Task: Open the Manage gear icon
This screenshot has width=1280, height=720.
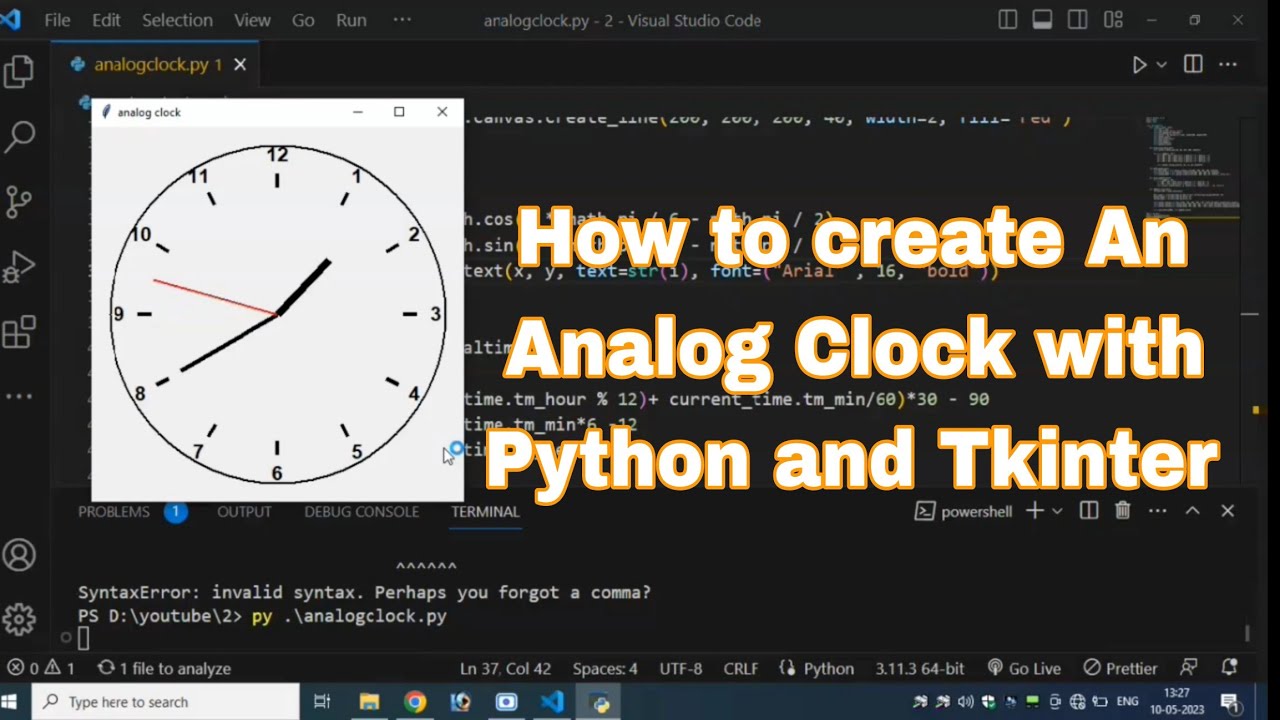Action: [x=19, y=619]
